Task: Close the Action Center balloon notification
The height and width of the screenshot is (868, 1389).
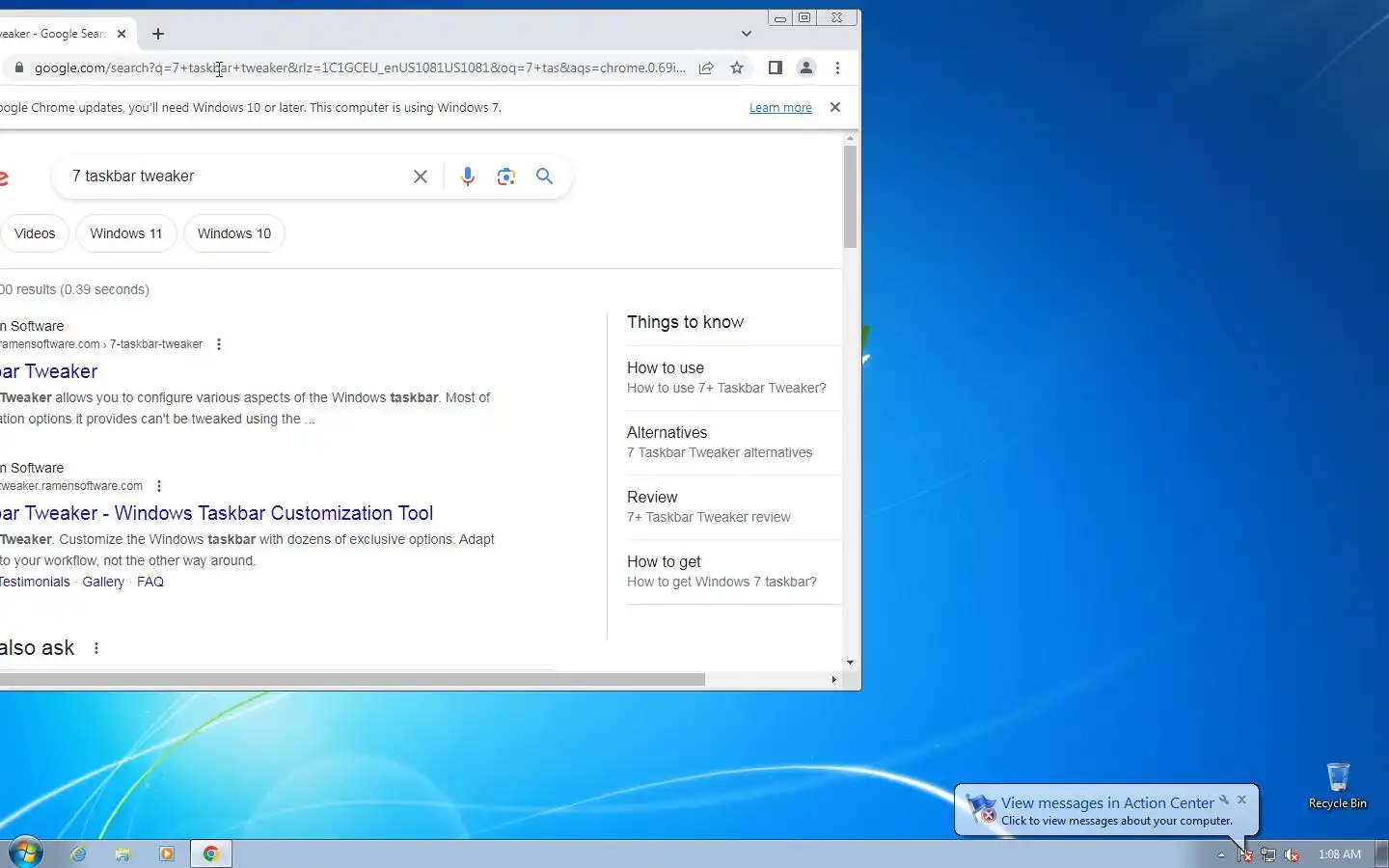Action: coord(1242,800)
